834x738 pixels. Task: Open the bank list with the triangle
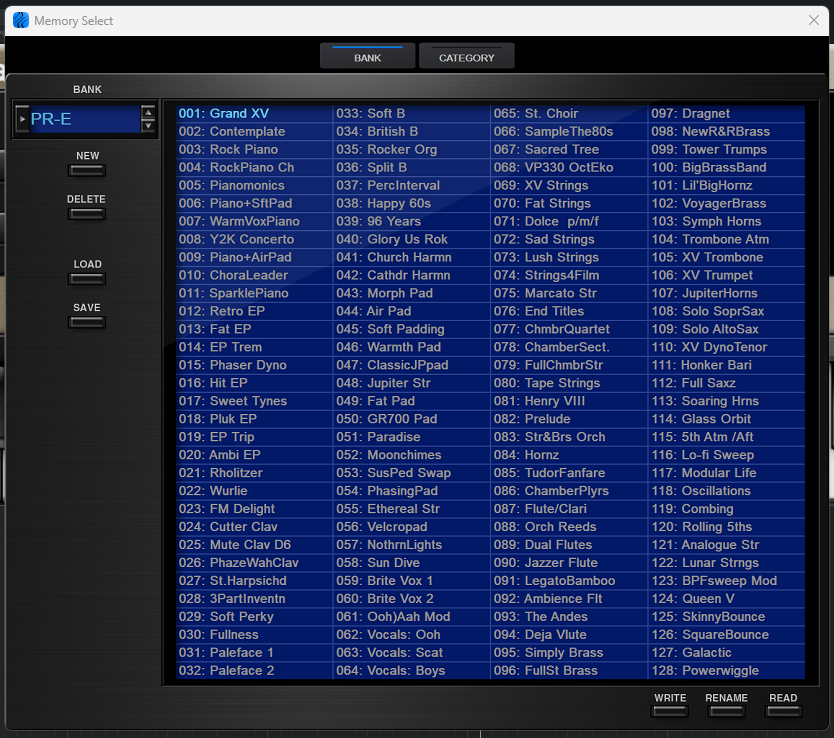coord(22,120)
